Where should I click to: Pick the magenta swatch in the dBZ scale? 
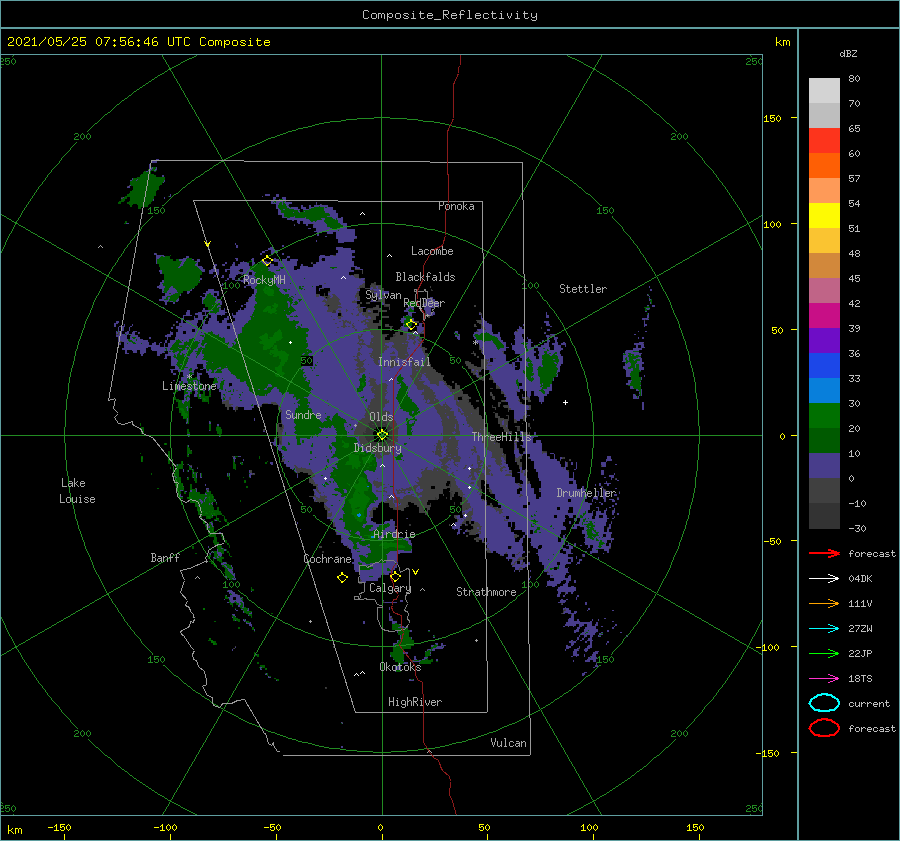click(824, 315)
